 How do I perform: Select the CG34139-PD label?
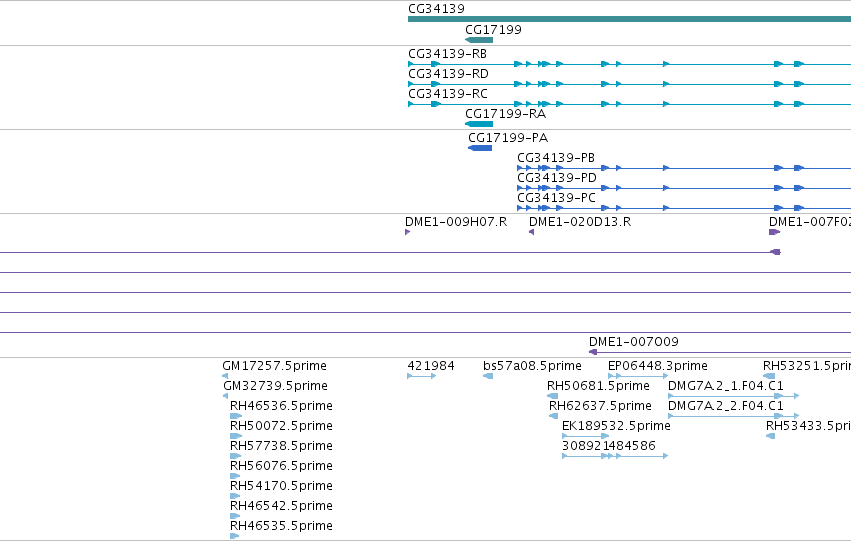(557, 178)
